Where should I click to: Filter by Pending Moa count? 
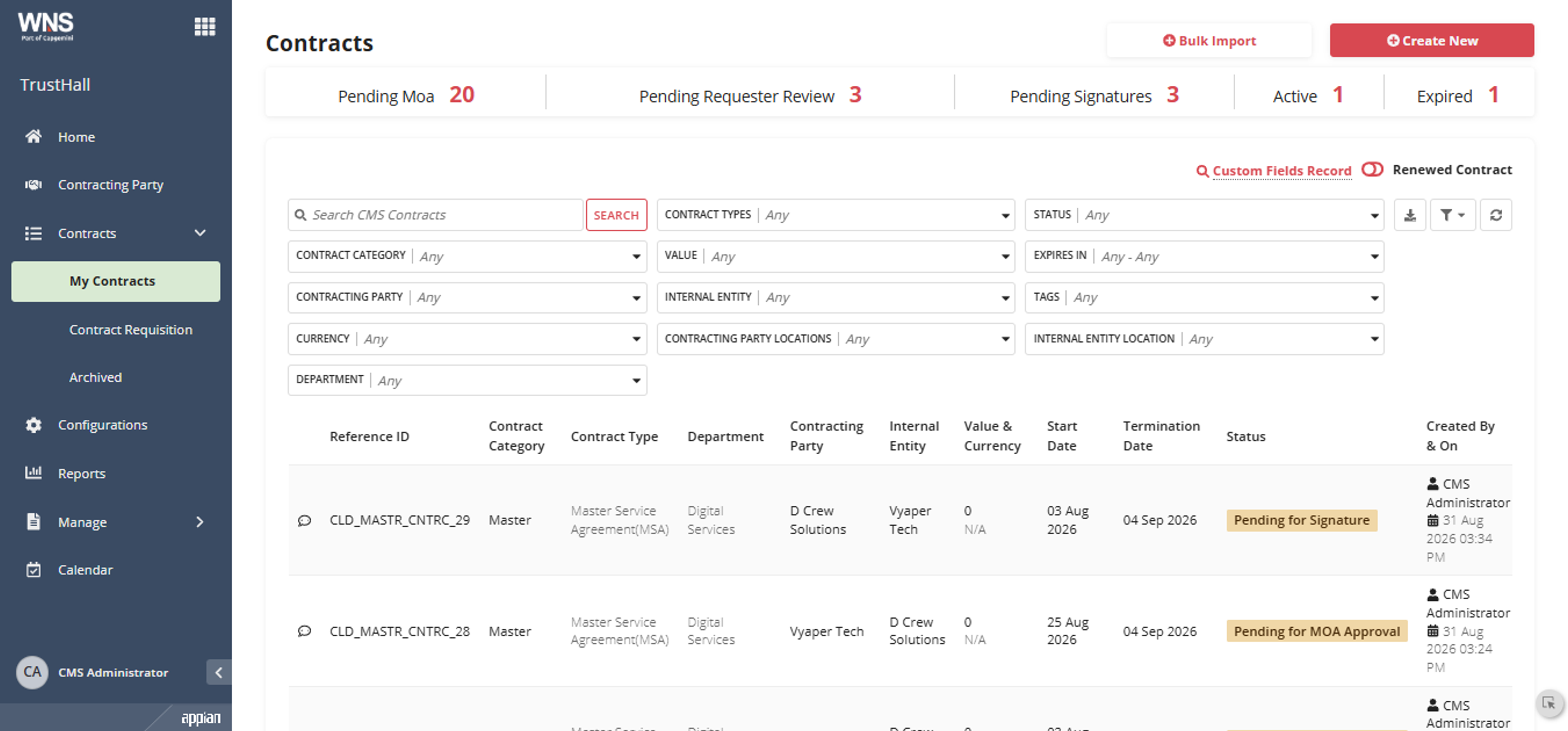406,96
